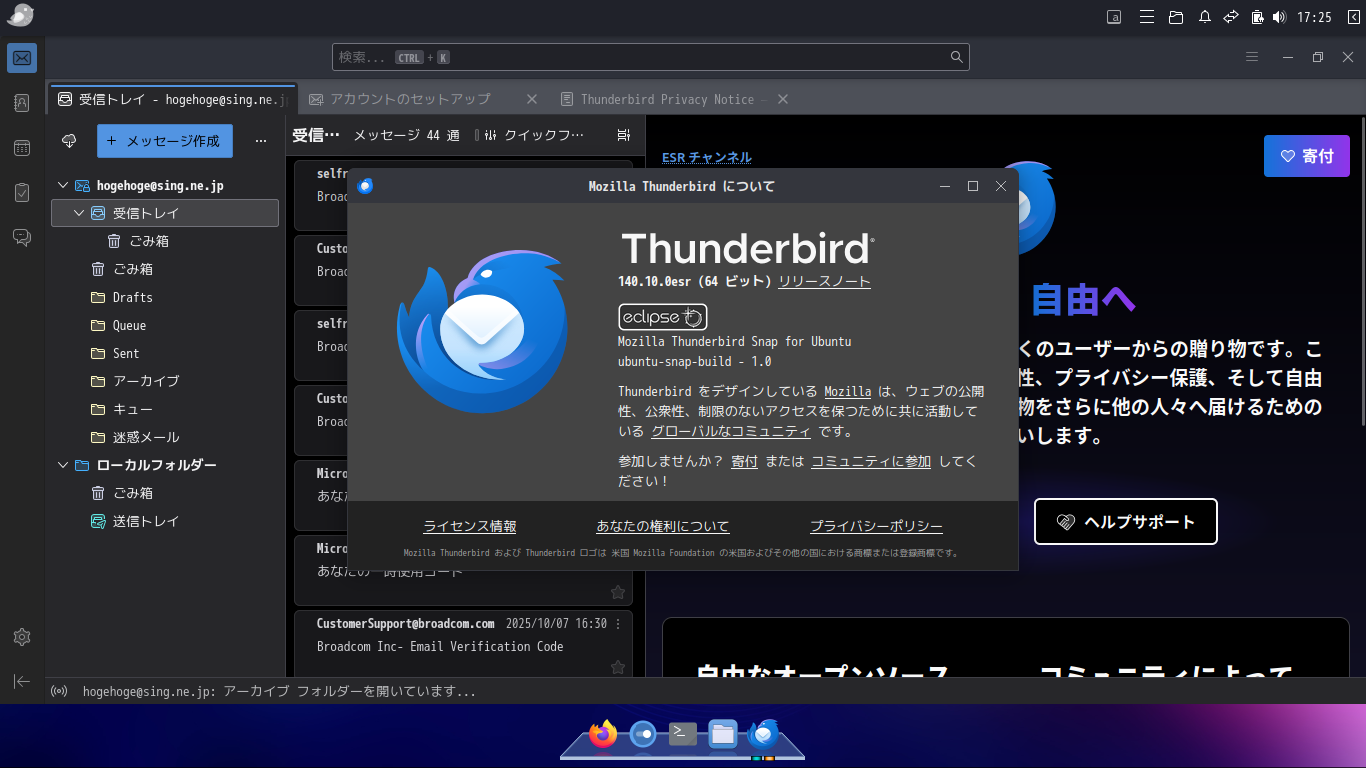Open Thunderbird settings via the gear icon
This screenshot has height=768, width=1366.
click(x=21, y=636)
